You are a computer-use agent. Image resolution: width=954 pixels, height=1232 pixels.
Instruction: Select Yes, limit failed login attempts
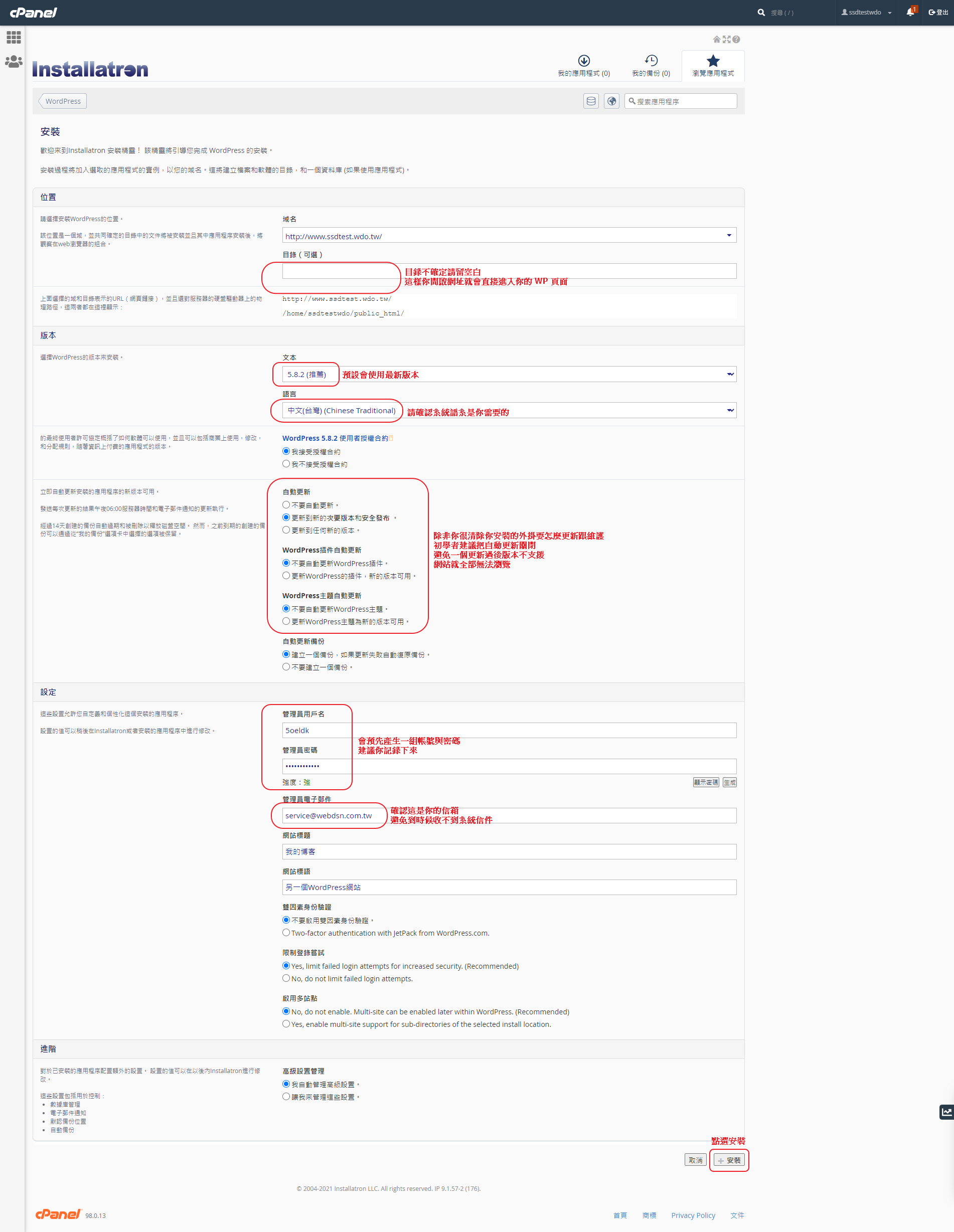point(286,966)
